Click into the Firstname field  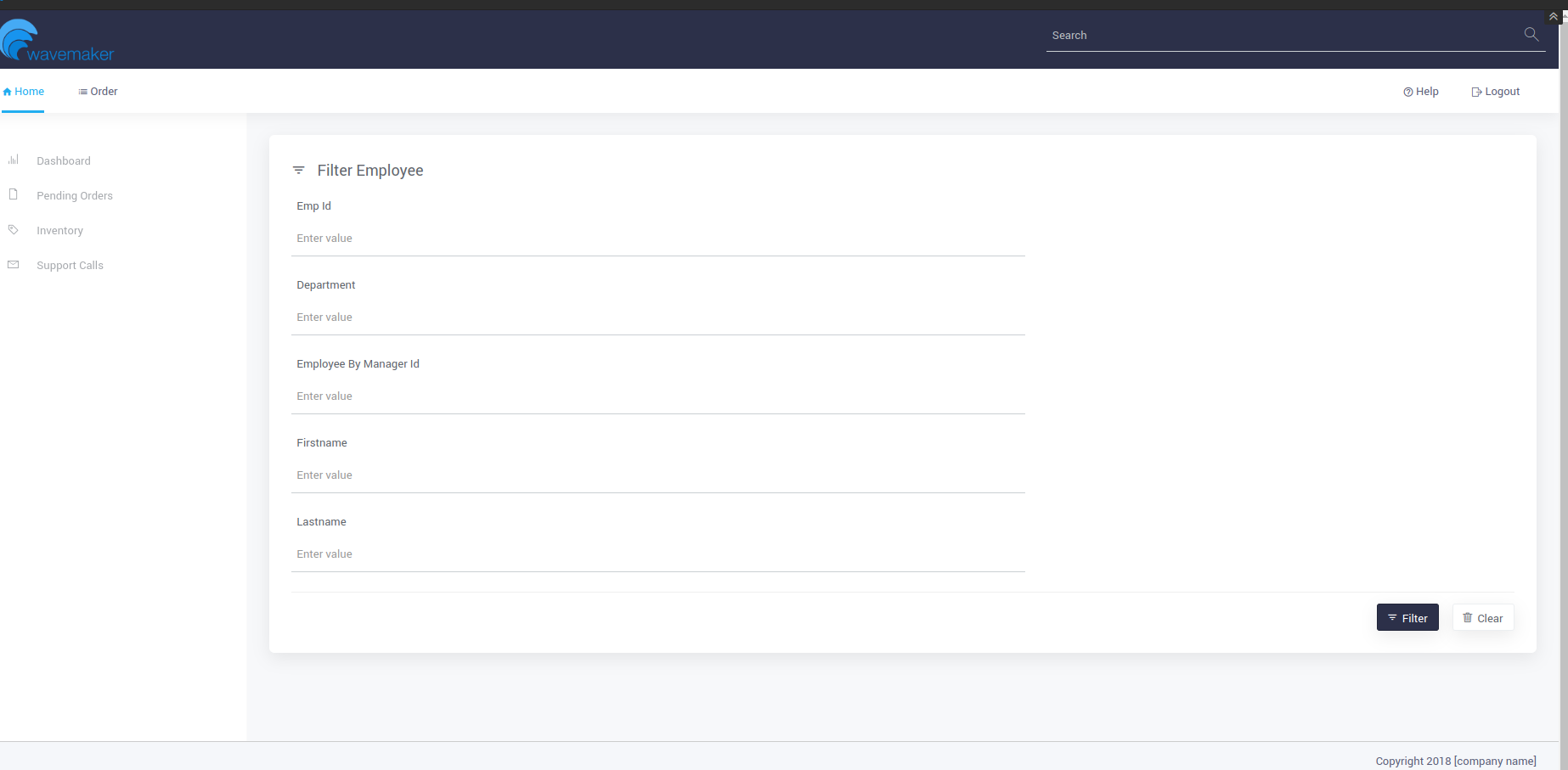[658, 475]
